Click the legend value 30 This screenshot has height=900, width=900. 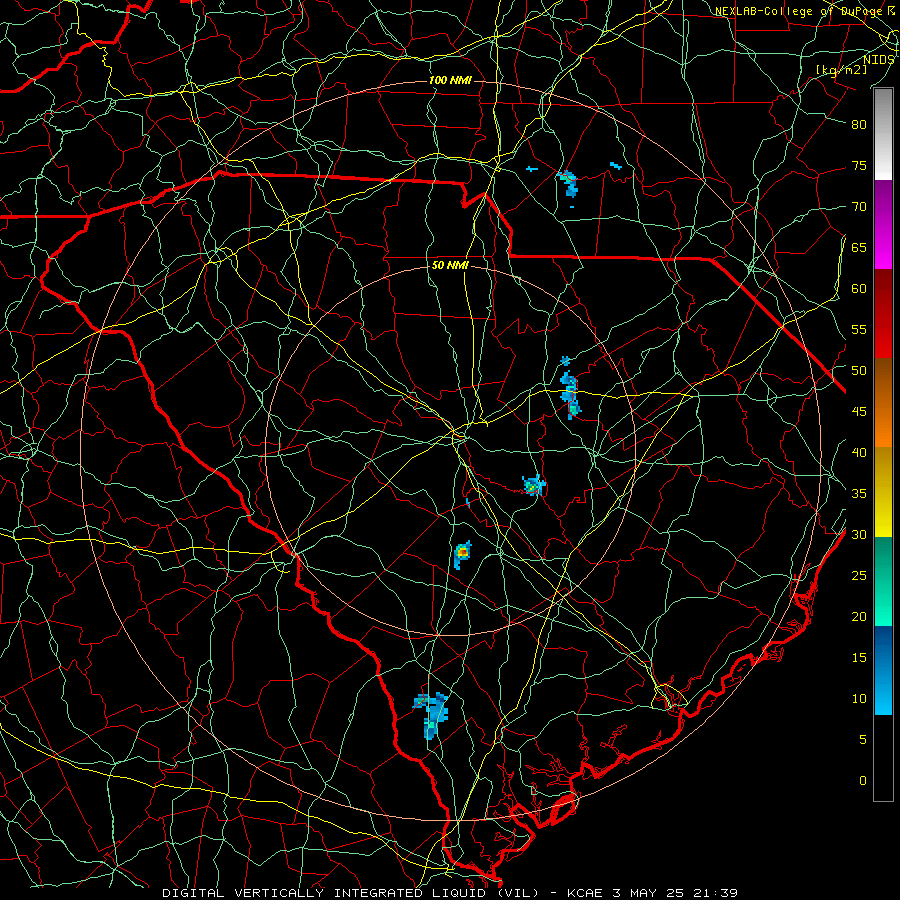[x=859, y=534]
